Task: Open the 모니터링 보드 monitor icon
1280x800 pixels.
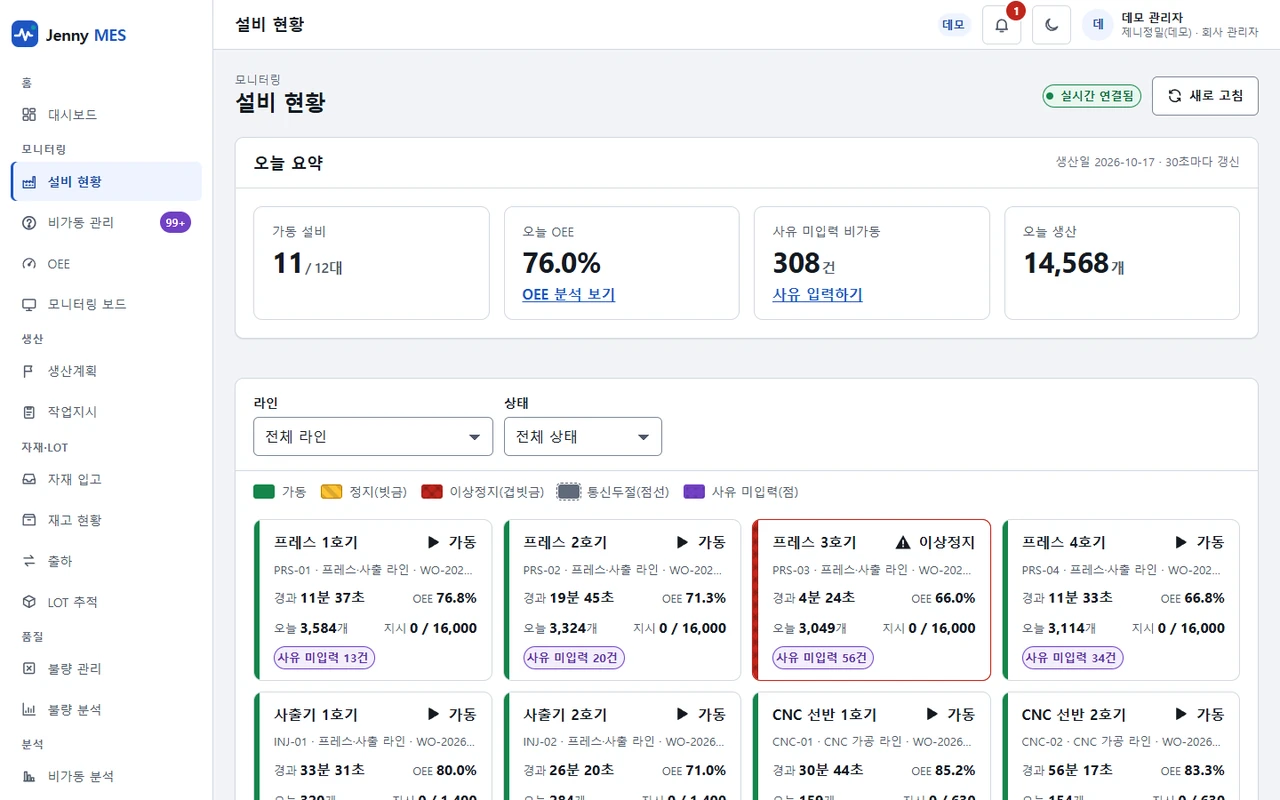Action: tap(29, 304)
